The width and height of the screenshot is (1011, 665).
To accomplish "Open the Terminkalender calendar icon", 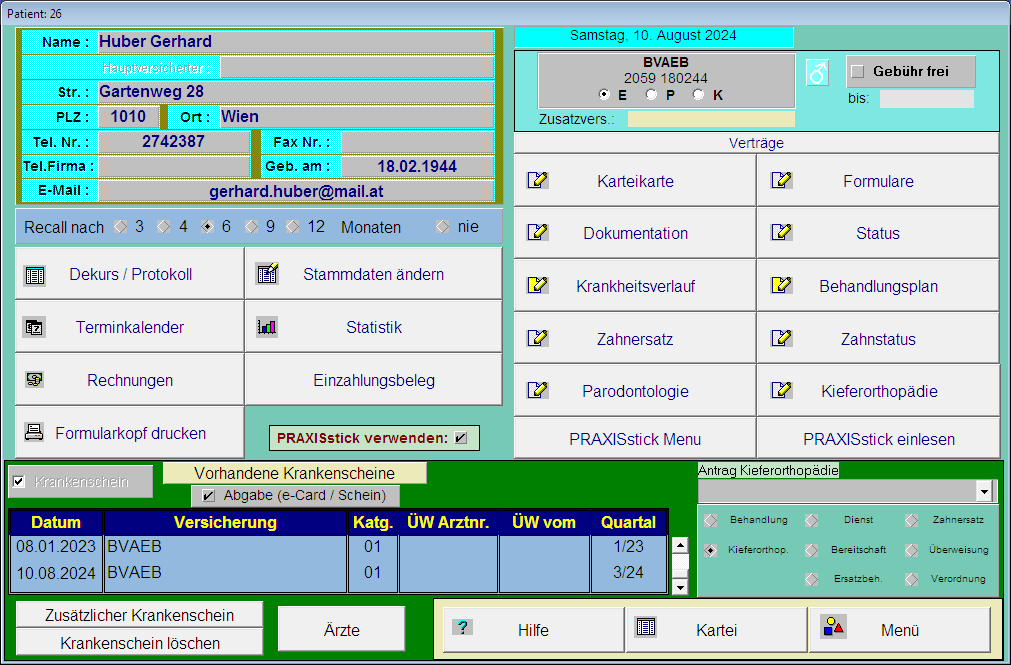I will (35, 327).
